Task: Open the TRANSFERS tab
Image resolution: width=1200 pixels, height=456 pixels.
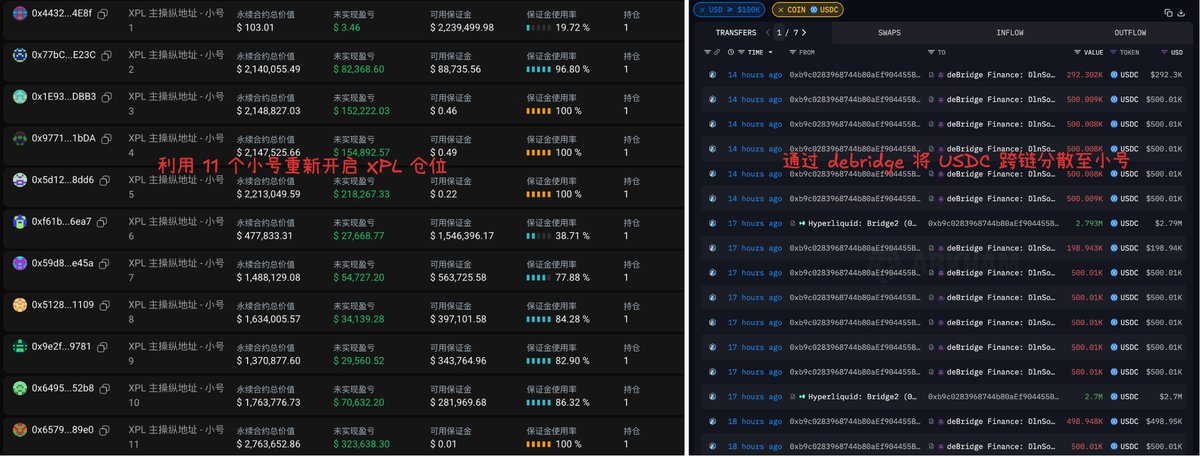Action: pyautogui.click(x=736, y=32)
